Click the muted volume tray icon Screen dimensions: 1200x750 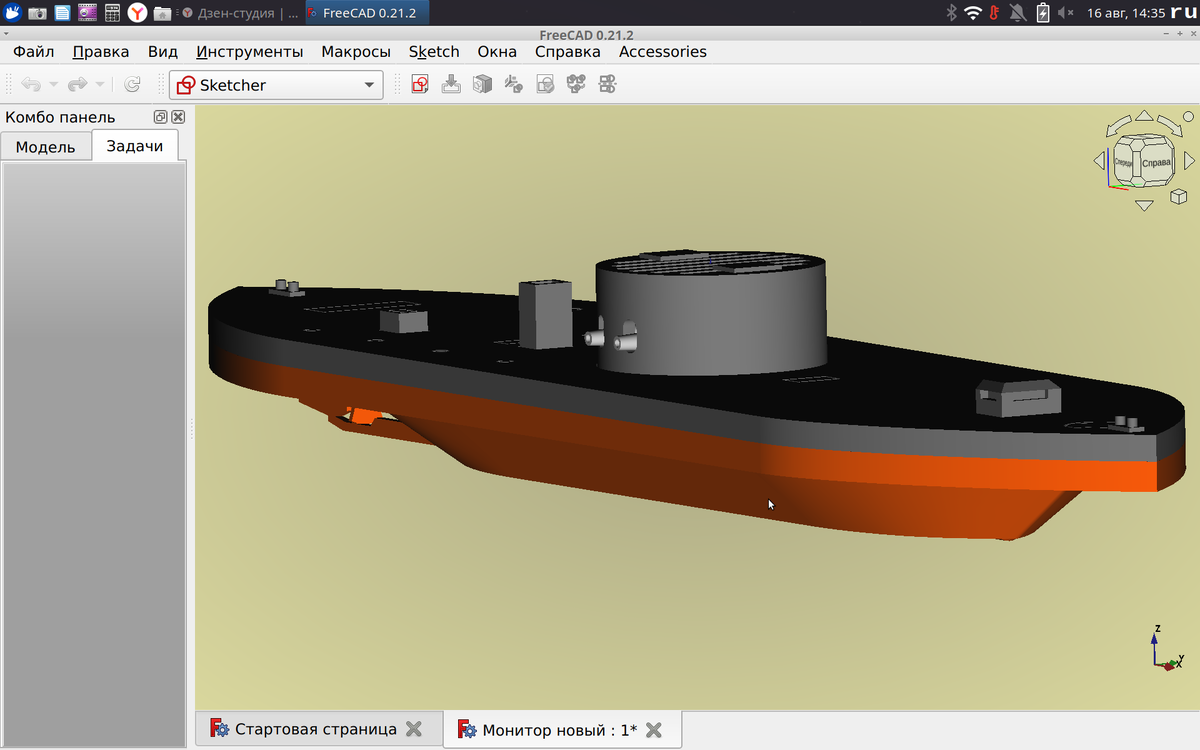[1066, 13]
